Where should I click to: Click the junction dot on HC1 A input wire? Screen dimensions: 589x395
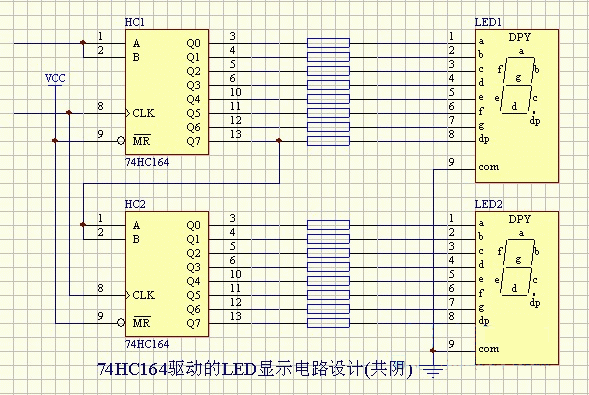tap(83, 43)
